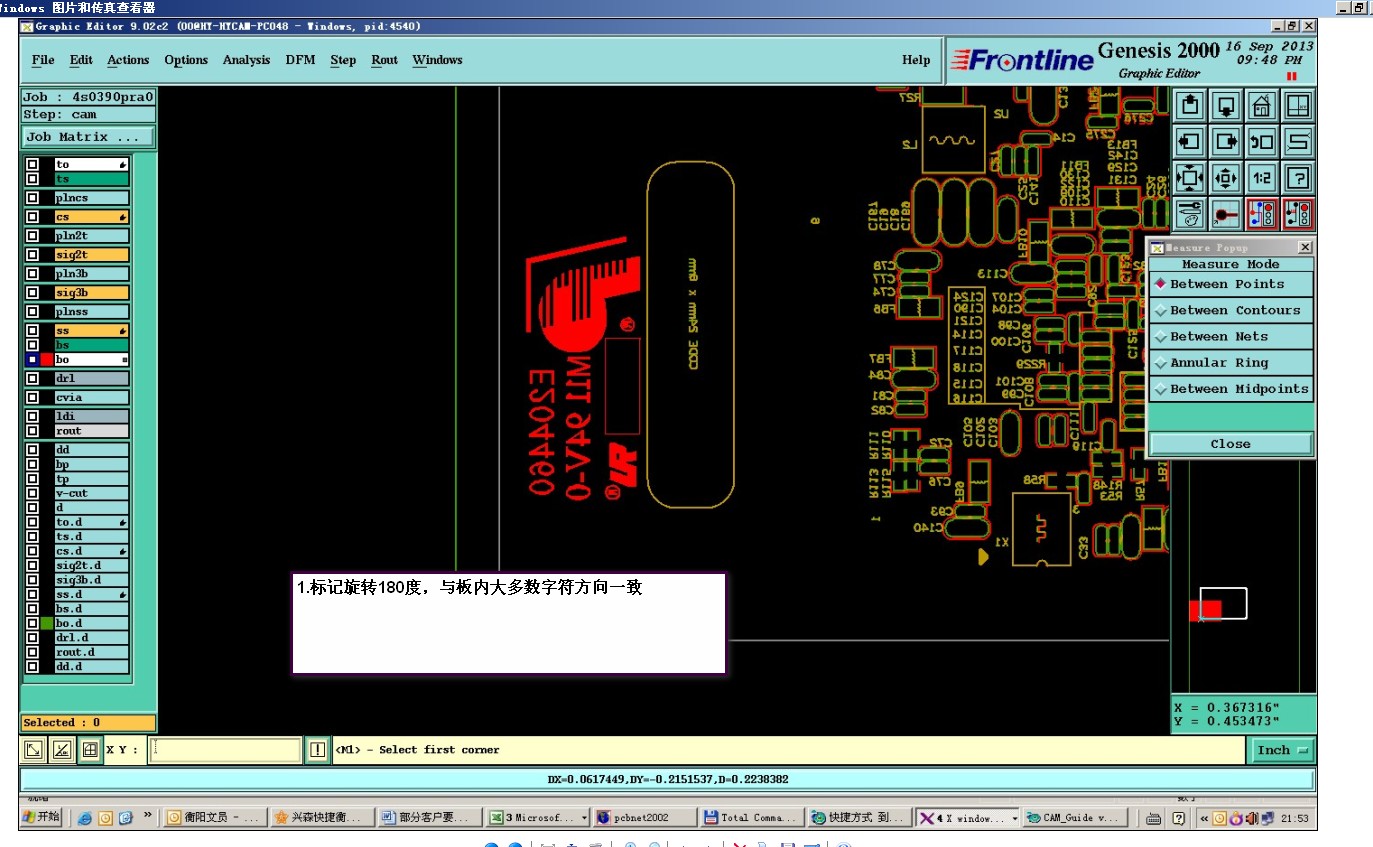This screenshot has height=847, width=1373.
Task: Select the Between Nets measure mode
Action: (x=1230, y=337)
